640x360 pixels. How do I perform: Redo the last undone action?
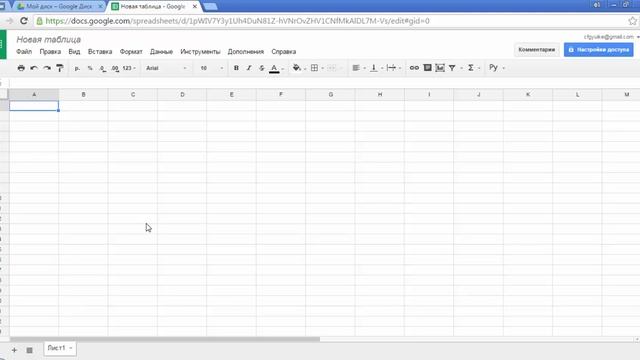point(47,68)
